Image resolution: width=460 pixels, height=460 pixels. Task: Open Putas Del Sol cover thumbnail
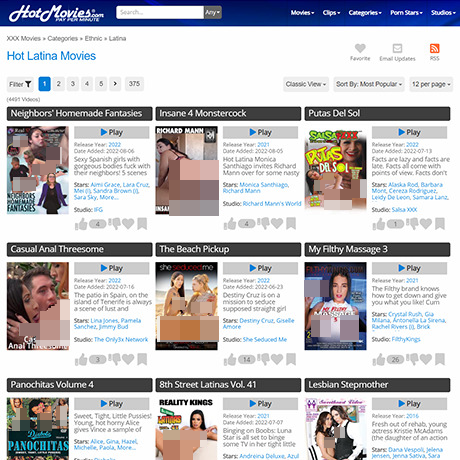pyautogui.click(x=336, y=170)
